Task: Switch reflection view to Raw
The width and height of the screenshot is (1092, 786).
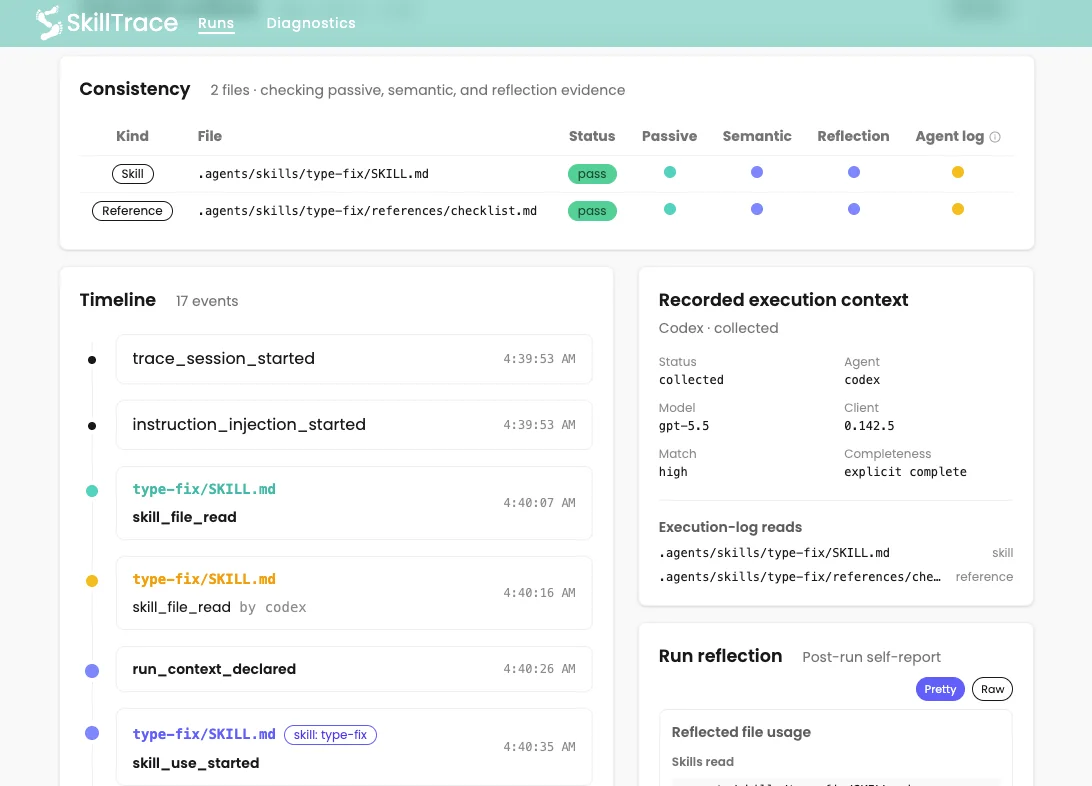Action: pos(992,689)
